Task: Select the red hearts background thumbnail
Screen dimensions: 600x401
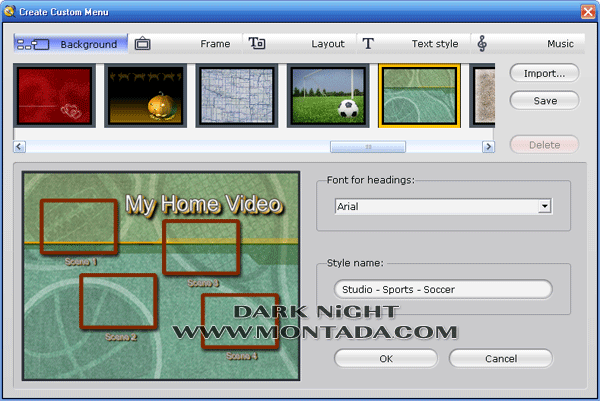Action: [x=55, y=96]
